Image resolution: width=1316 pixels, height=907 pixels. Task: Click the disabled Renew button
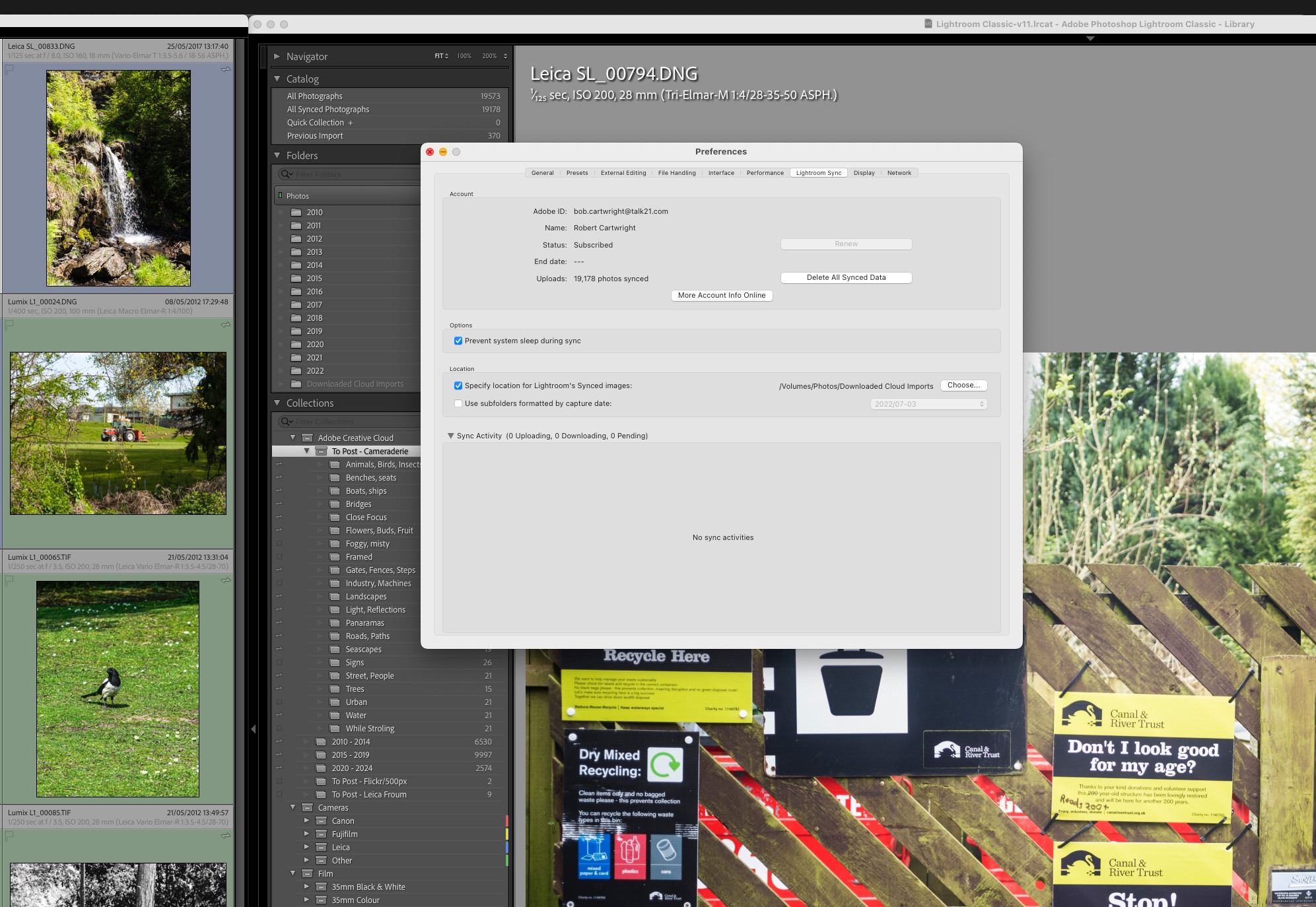coord(846,244)
